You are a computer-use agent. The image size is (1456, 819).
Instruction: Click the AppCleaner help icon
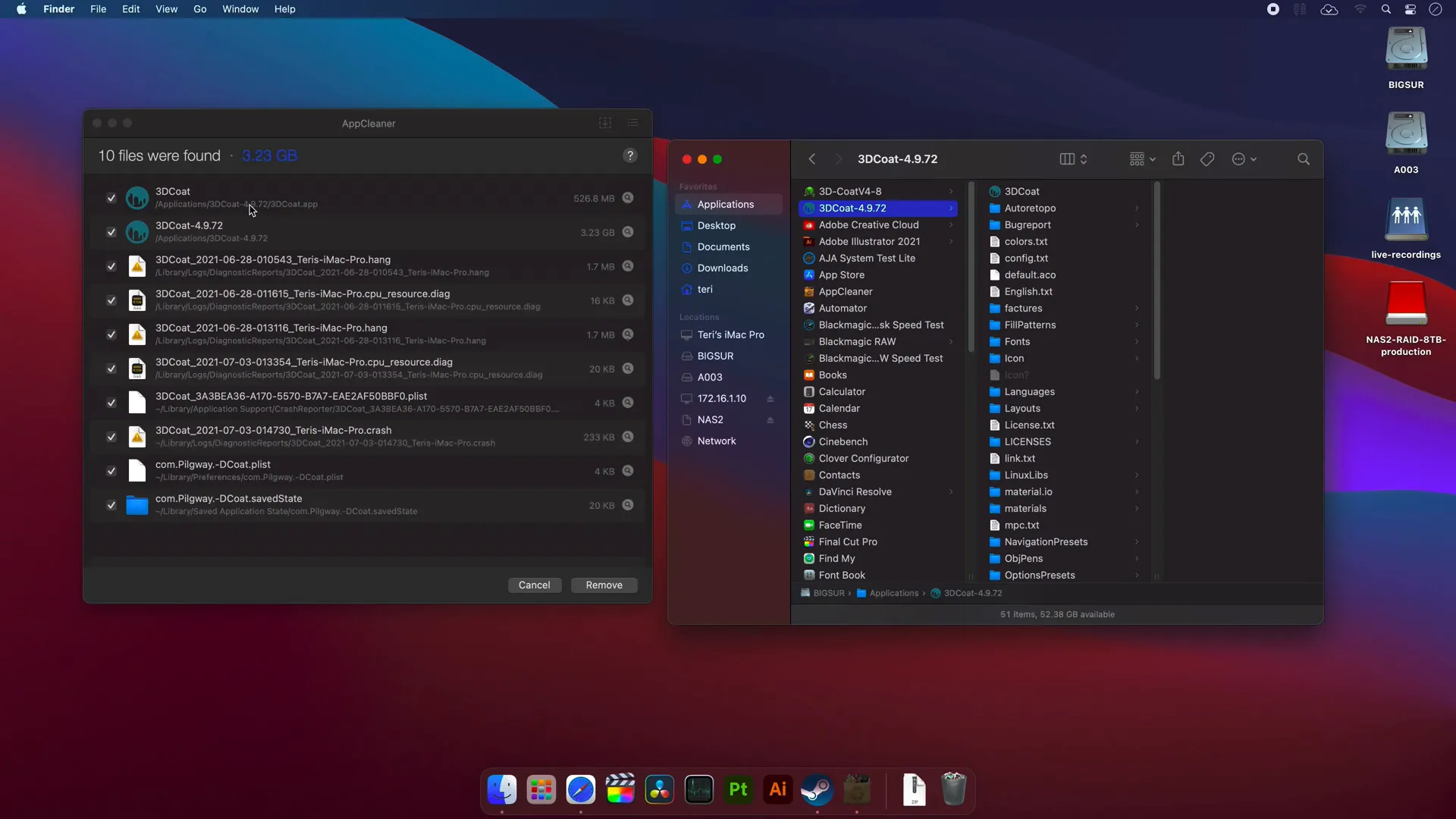pos(630,155)
